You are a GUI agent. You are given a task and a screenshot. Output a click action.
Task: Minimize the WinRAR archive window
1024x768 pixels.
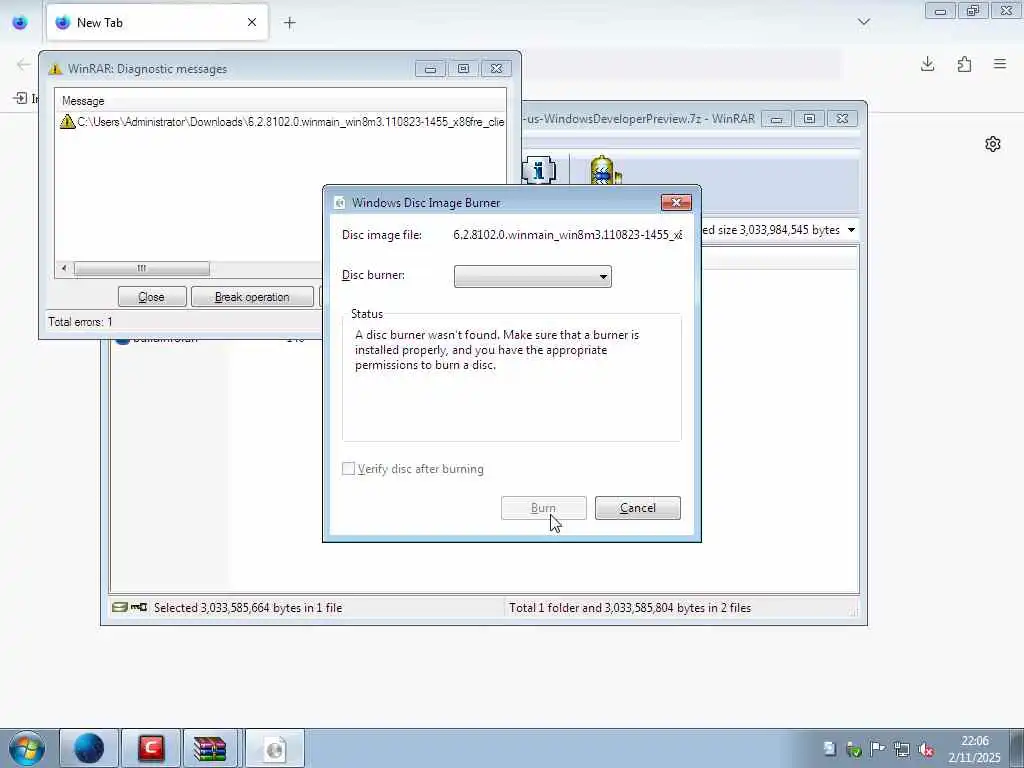click(x=776, y=119)
